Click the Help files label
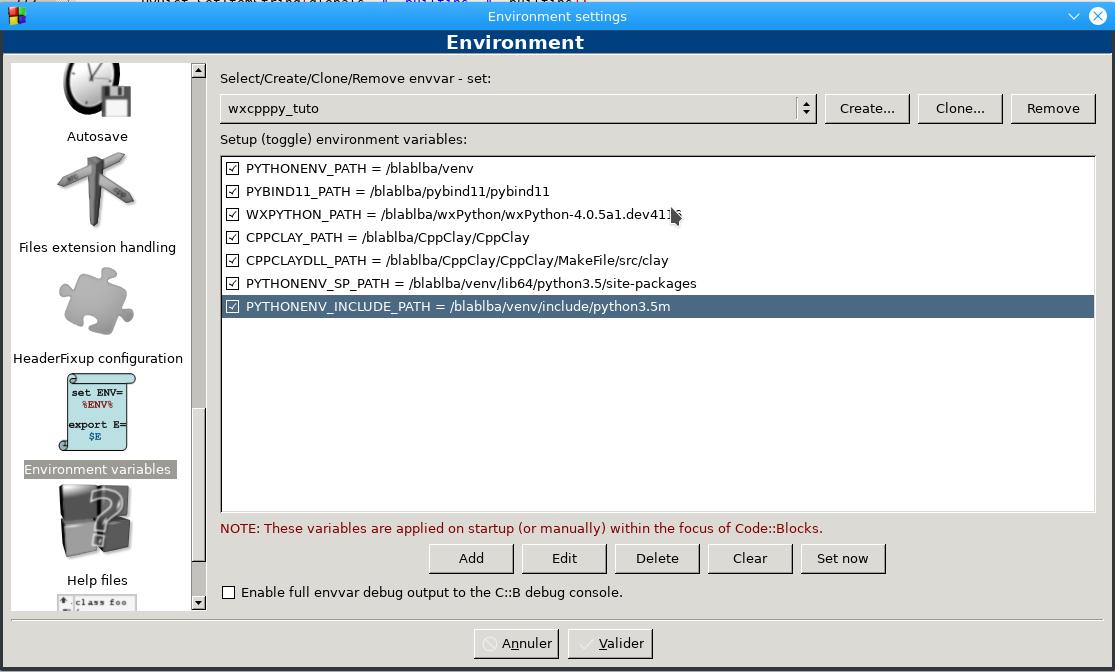The image size is (1115, 672). click(97, 580)
